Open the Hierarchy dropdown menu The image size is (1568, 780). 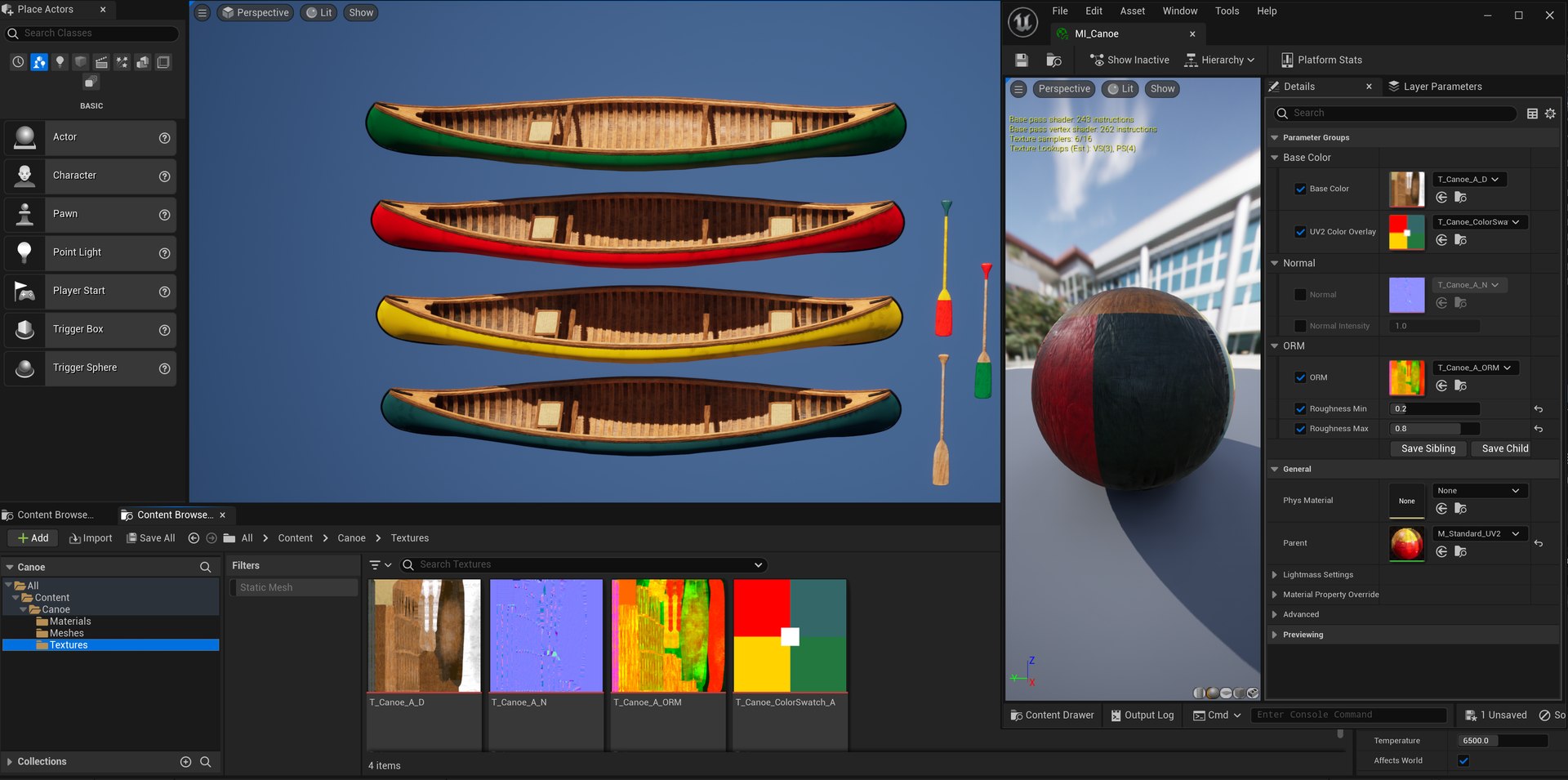coord(1219,60)
